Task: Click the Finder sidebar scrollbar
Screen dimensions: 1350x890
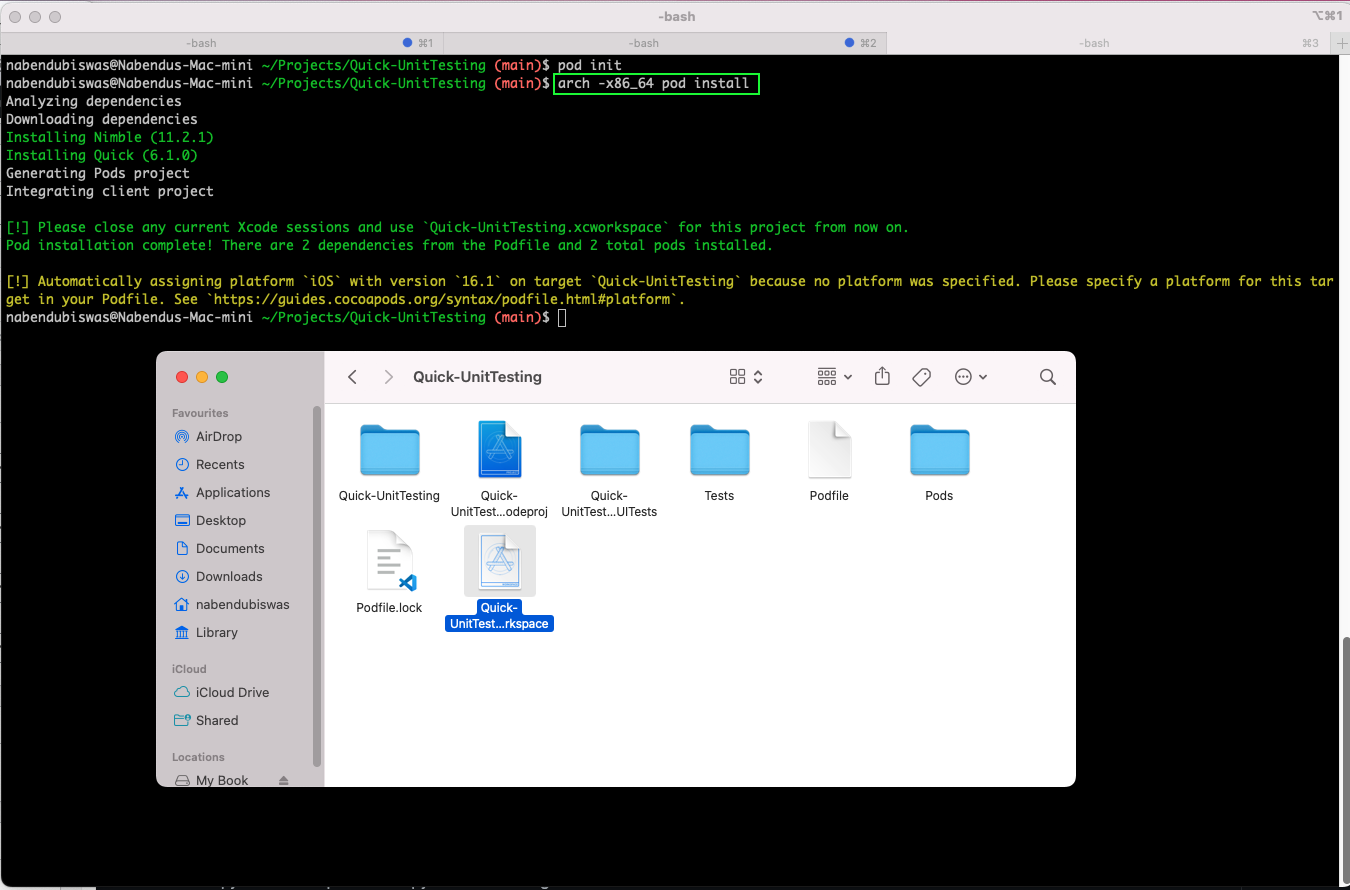Action: coord(317,585)
